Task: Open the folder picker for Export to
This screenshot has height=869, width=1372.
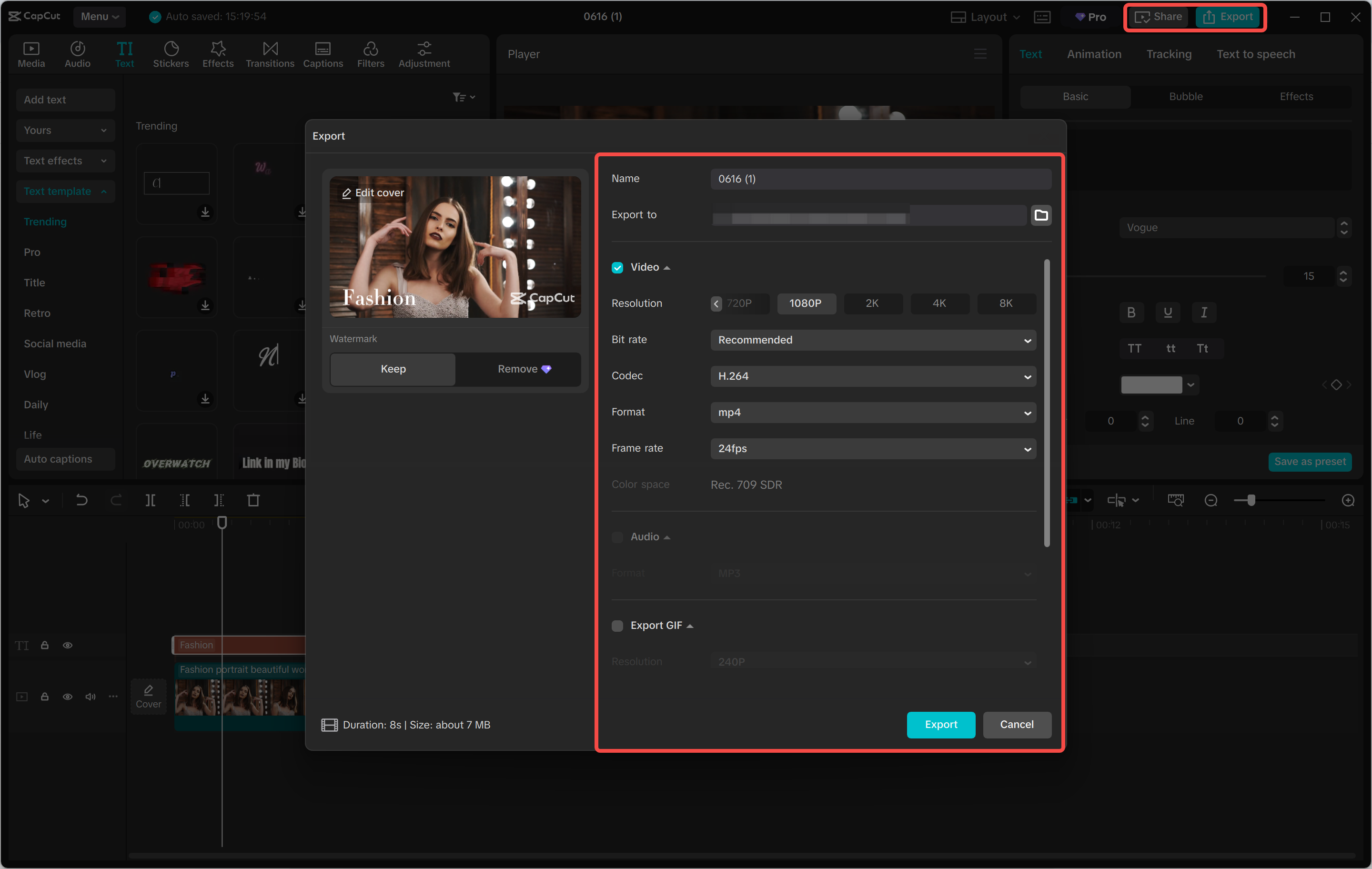Action: coord(1040,215)
